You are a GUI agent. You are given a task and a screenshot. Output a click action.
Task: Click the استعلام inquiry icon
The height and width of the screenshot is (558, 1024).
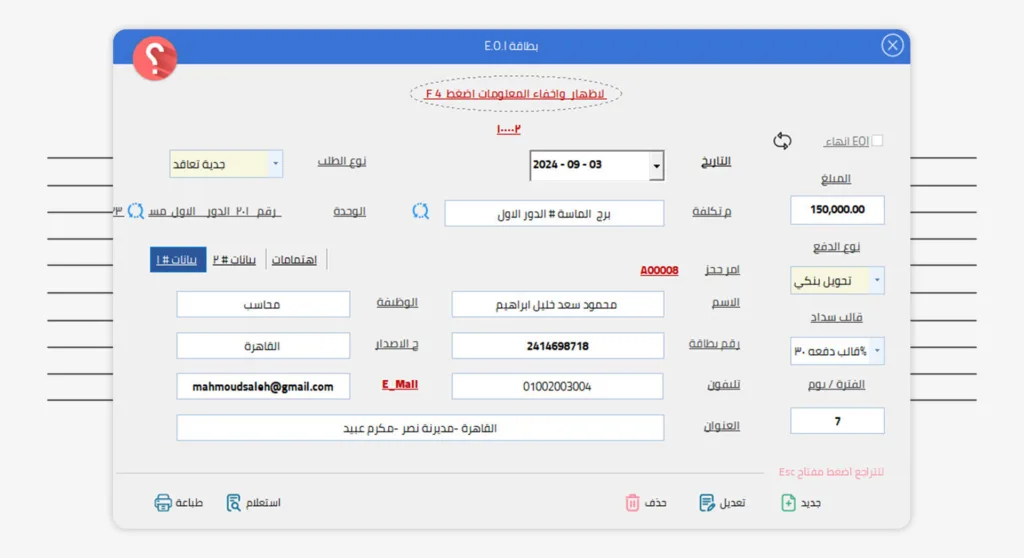(233, 502)
